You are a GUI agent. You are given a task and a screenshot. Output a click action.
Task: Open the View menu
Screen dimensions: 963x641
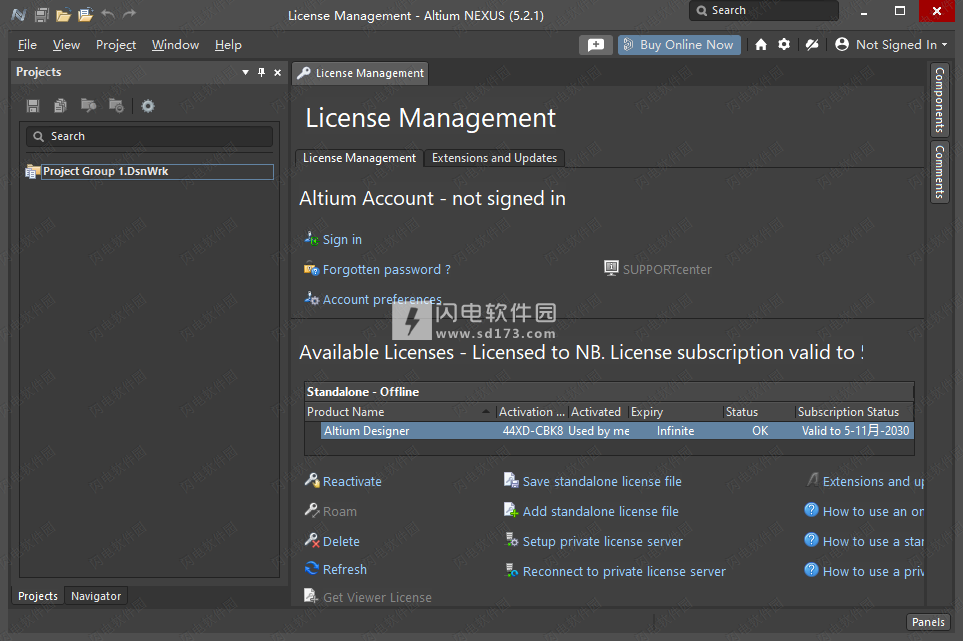[66, 45]
